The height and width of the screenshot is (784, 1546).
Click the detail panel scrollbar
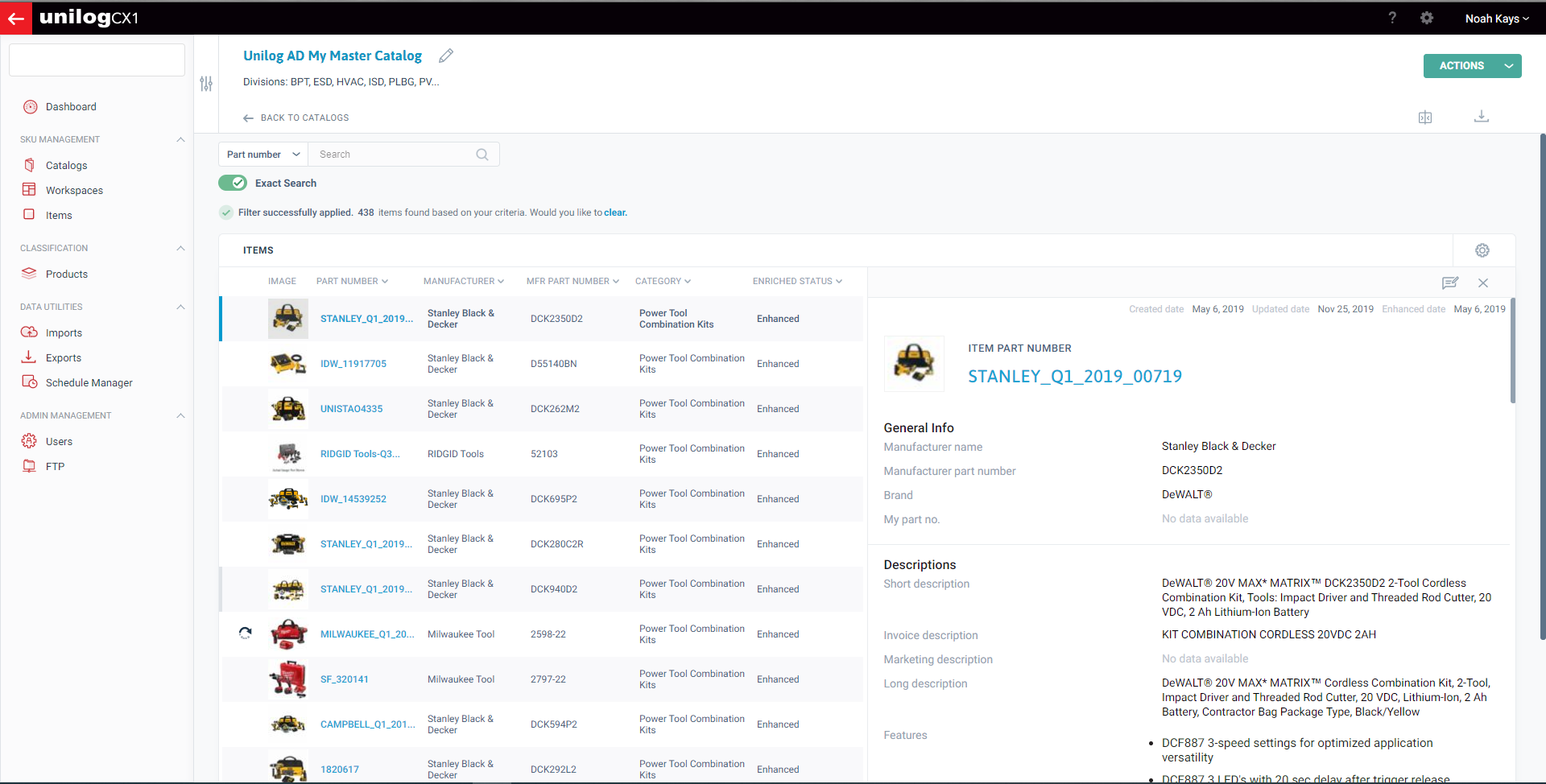click(1513, 351)
